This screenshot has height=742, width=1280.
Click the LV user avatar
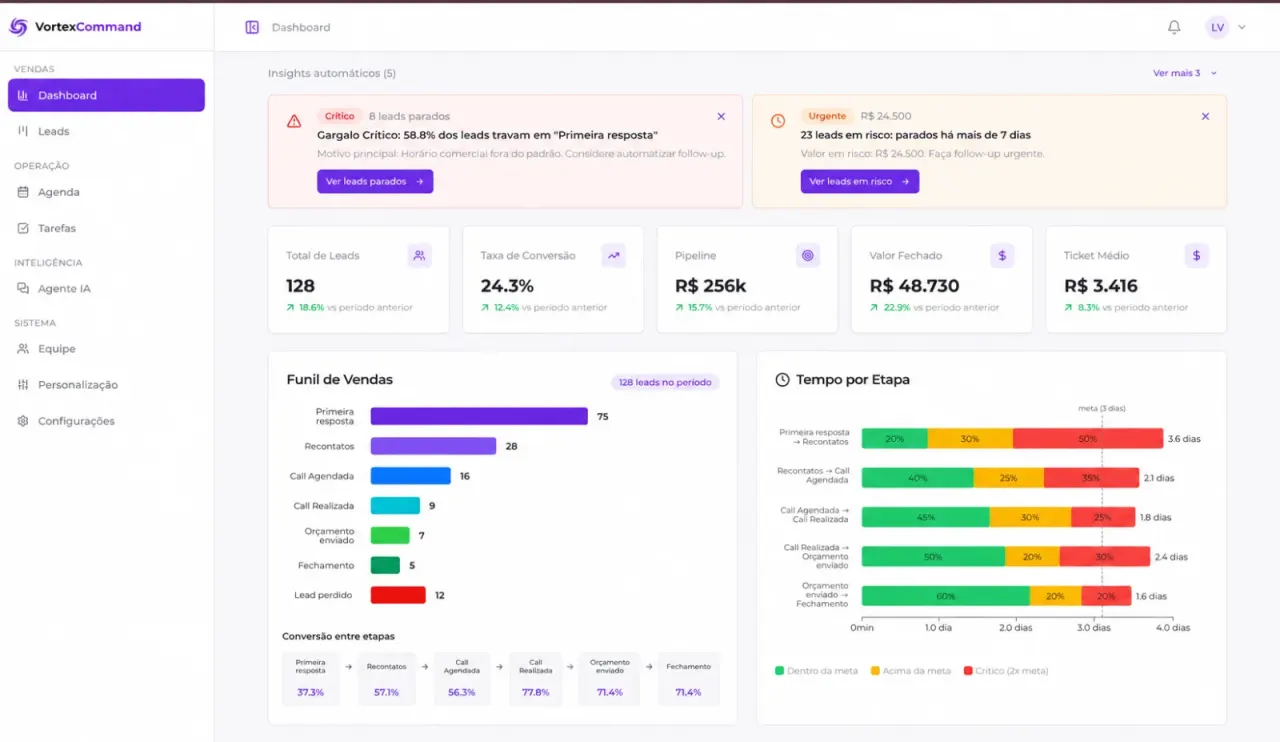[1217, 27]
